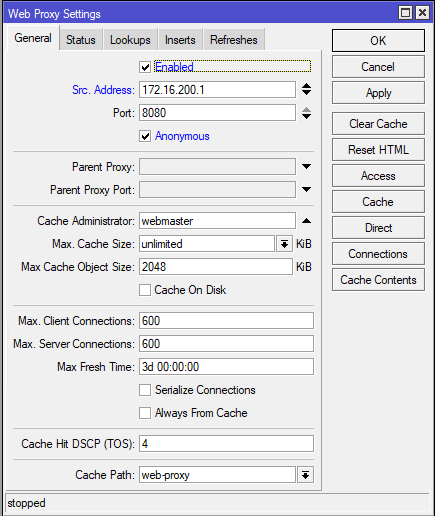The height and width of the screenshot is (516, 435).
Task: Click the Cache Path text field
Action: [x=217, y=474]
